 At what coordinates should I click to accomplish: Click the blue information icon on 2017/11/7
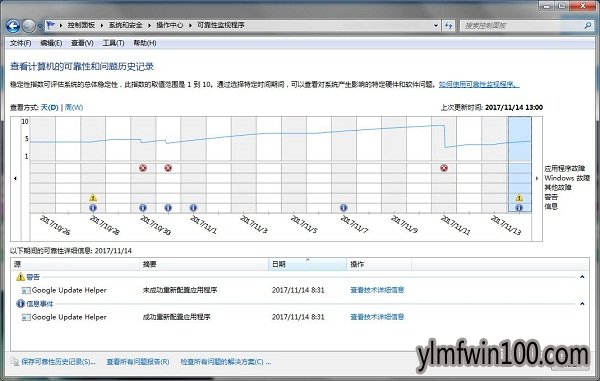pos(344,207)
